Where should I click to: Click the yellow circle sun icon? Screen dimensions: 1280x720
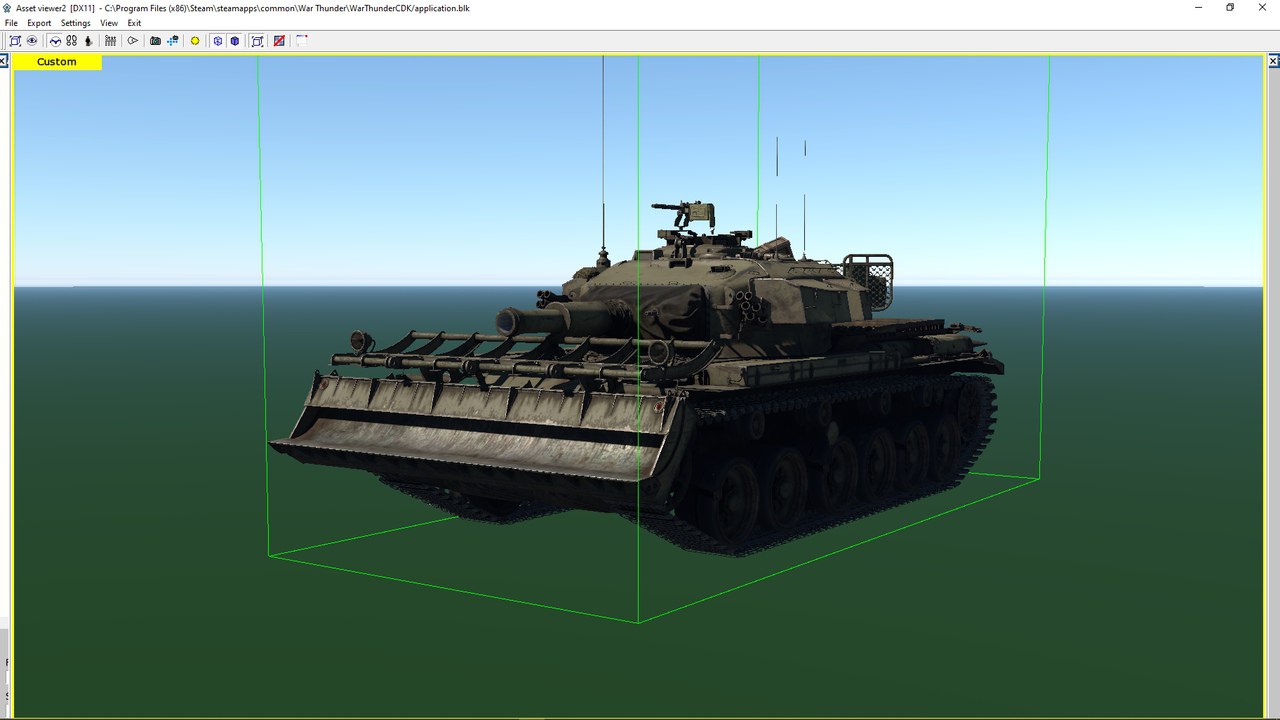coord(195,41)
